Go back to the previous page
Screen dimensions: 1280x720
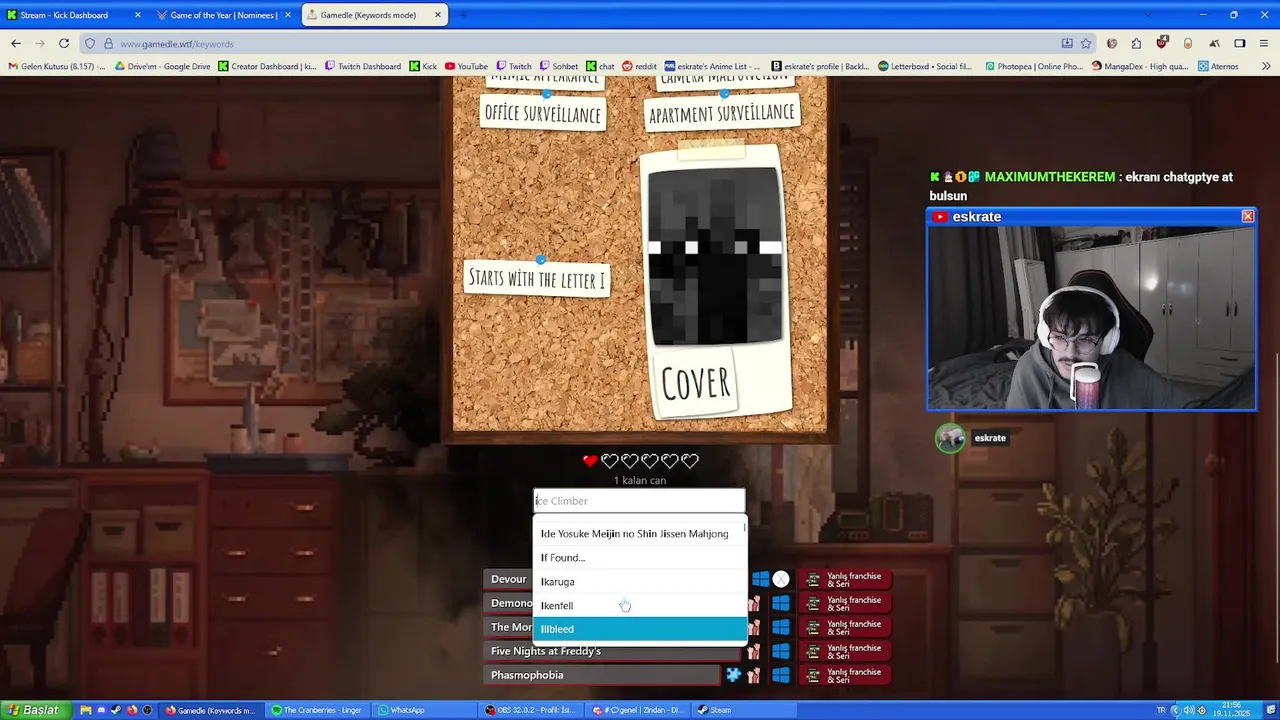(16, 43)
